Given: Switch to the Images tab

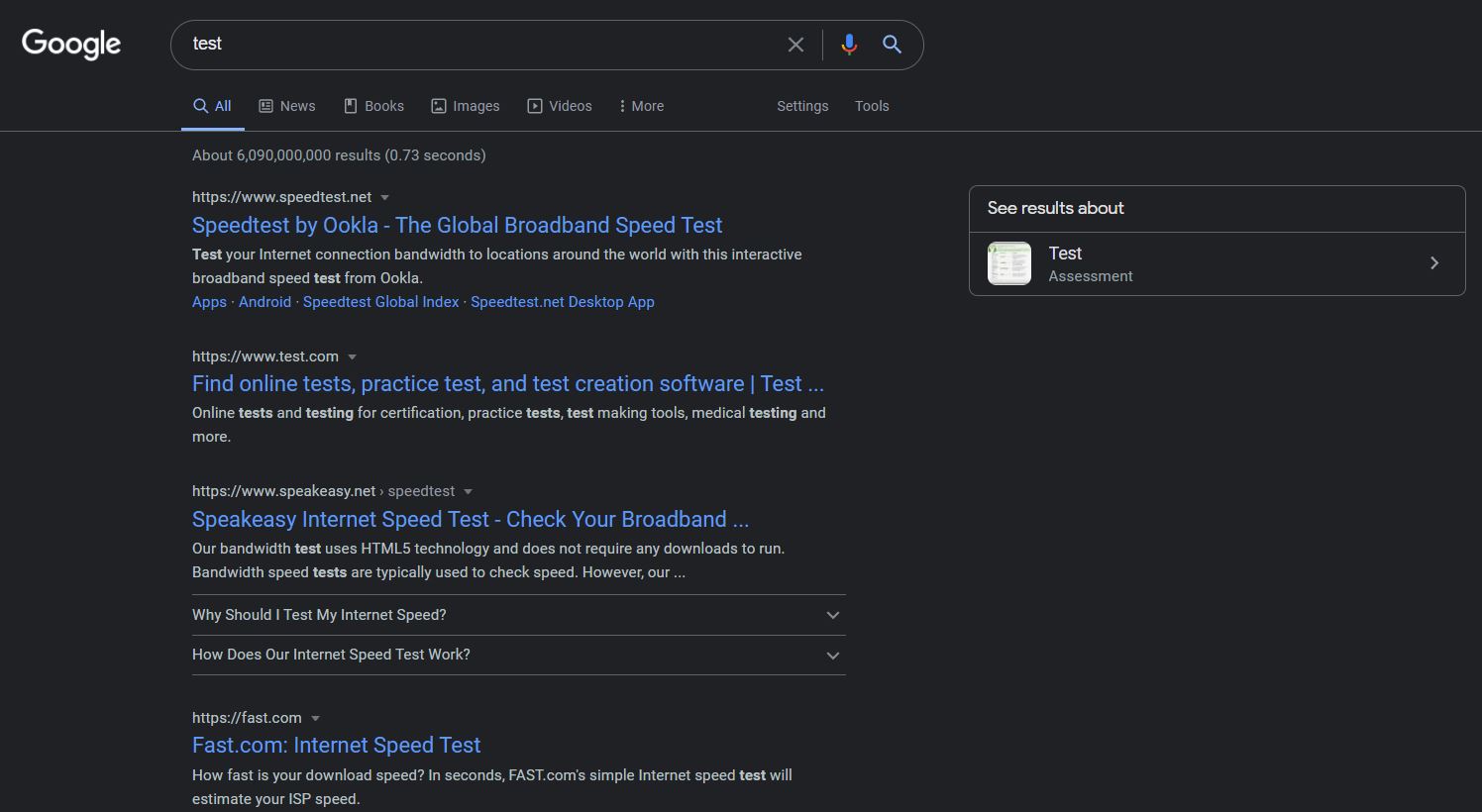Looking at the screenshot, I should click(x=466, y=106).
